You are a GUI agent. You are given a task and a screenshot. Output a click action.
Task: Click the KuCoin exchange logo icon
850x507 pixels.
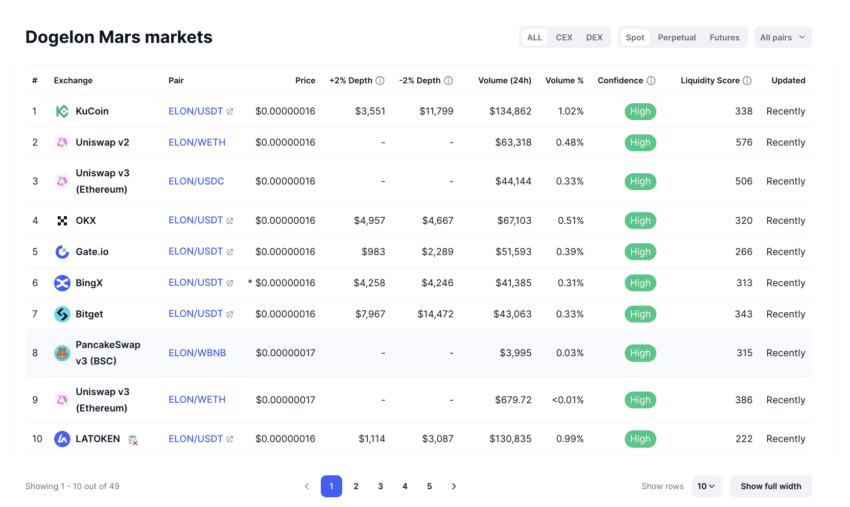click(62, 111)
